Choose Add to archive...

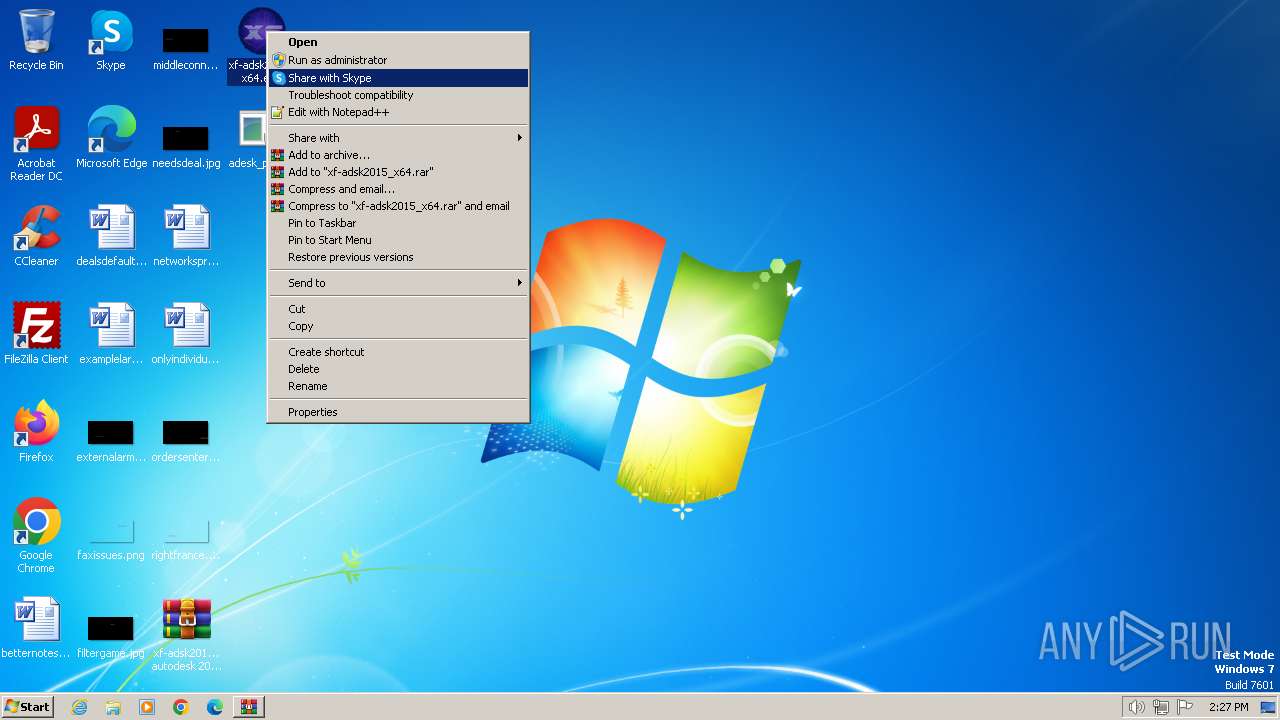[x=398, y=155]
